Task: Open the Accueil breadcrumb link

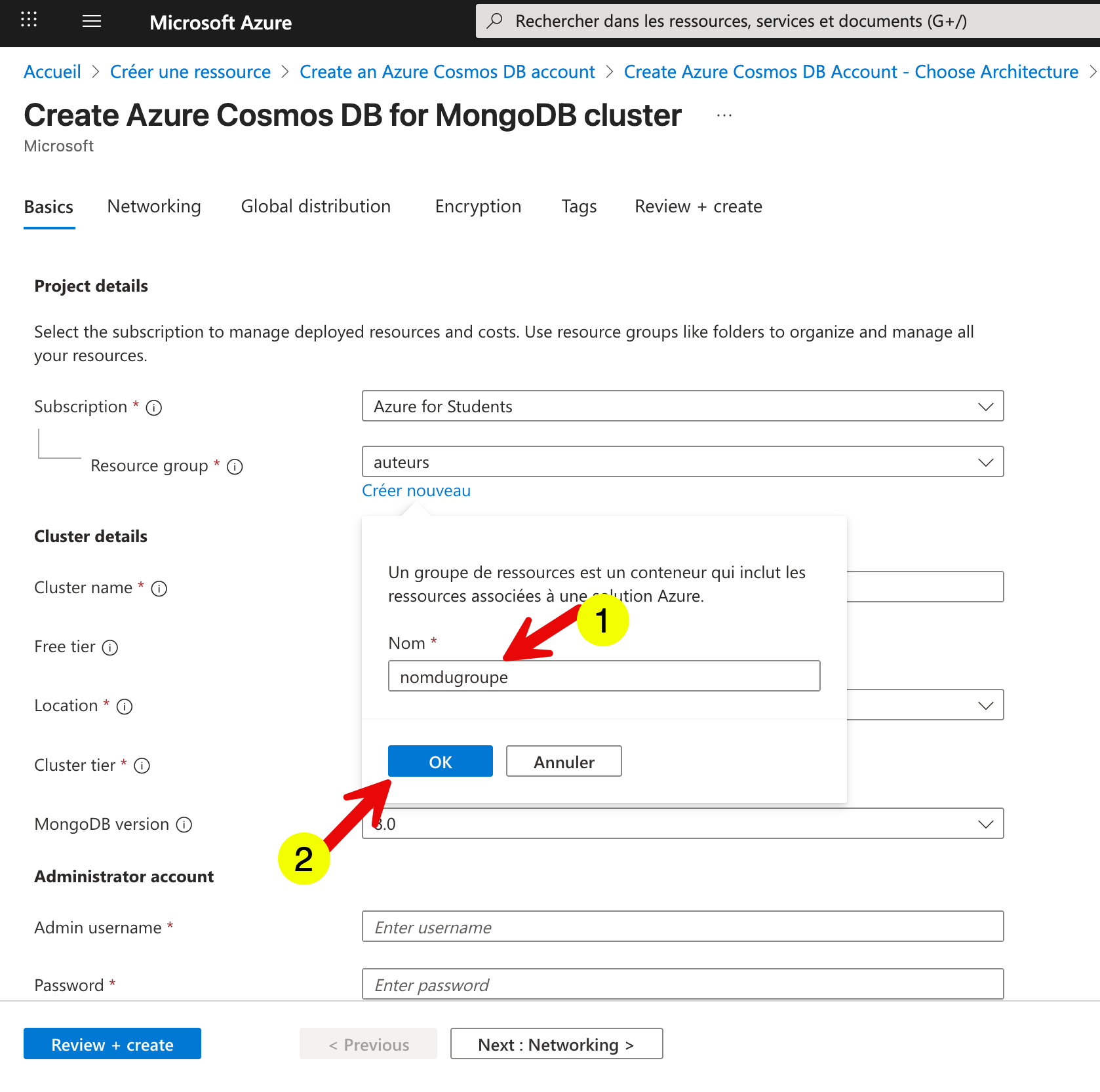Action: [x=52, y=71]
